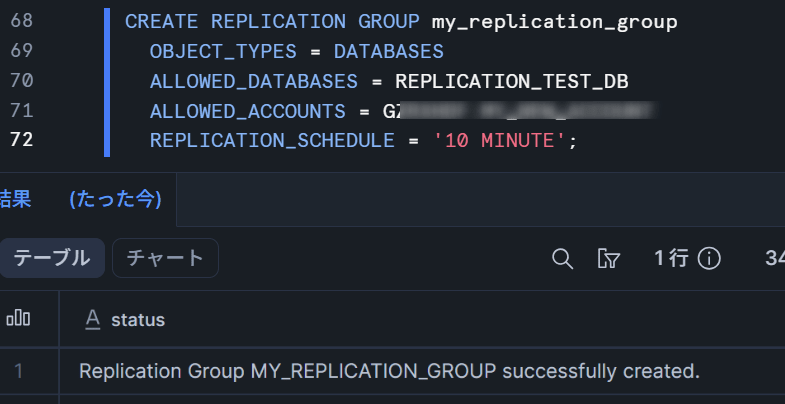The height and width of the screenshot is (404, 785).
Task: Click line number 68 in the gutter
Action: coord(21,21)
